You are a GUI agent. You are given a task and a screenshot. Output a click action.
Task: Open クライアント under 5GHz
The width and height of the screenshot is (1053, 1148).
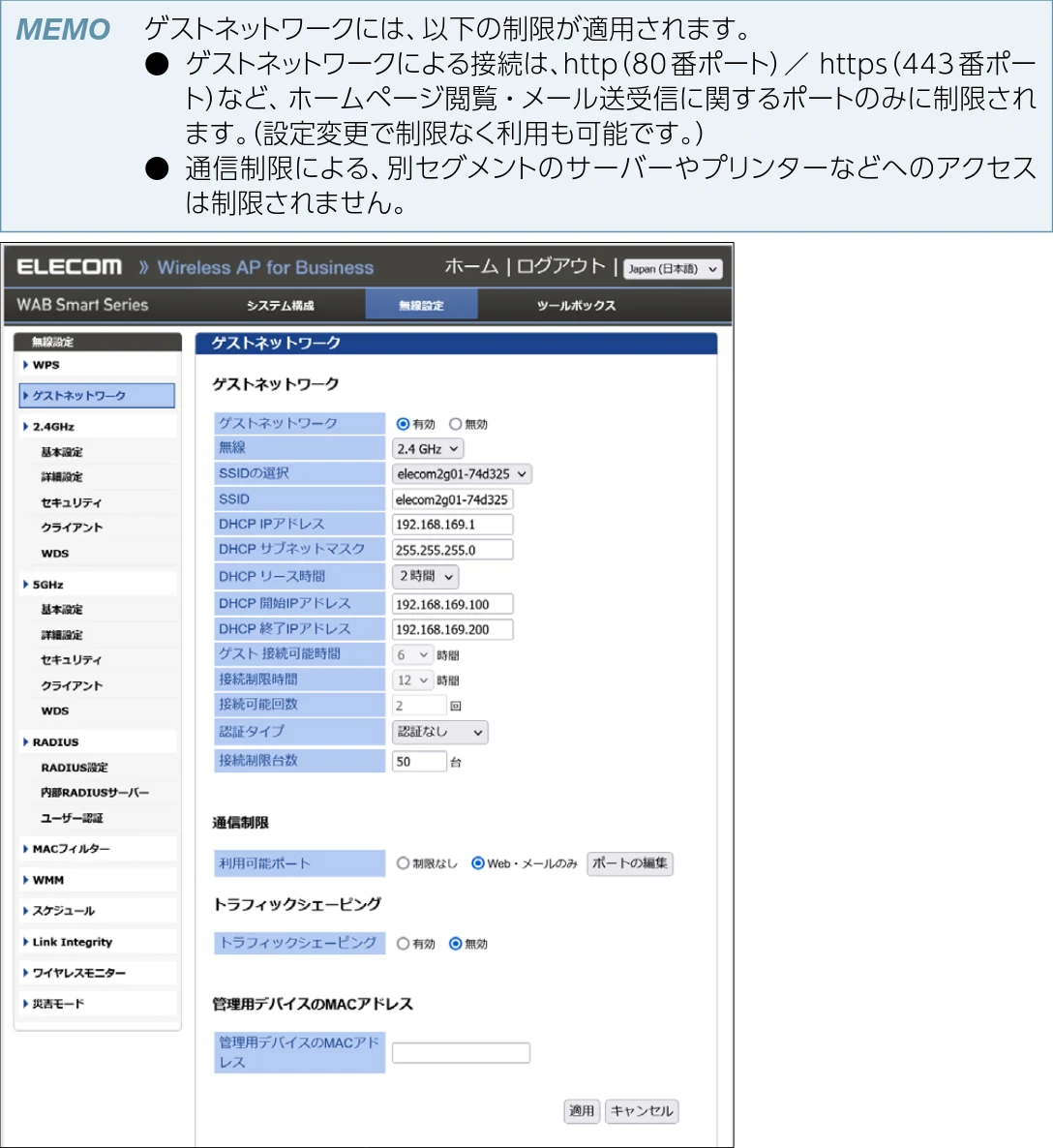[72, 685]
